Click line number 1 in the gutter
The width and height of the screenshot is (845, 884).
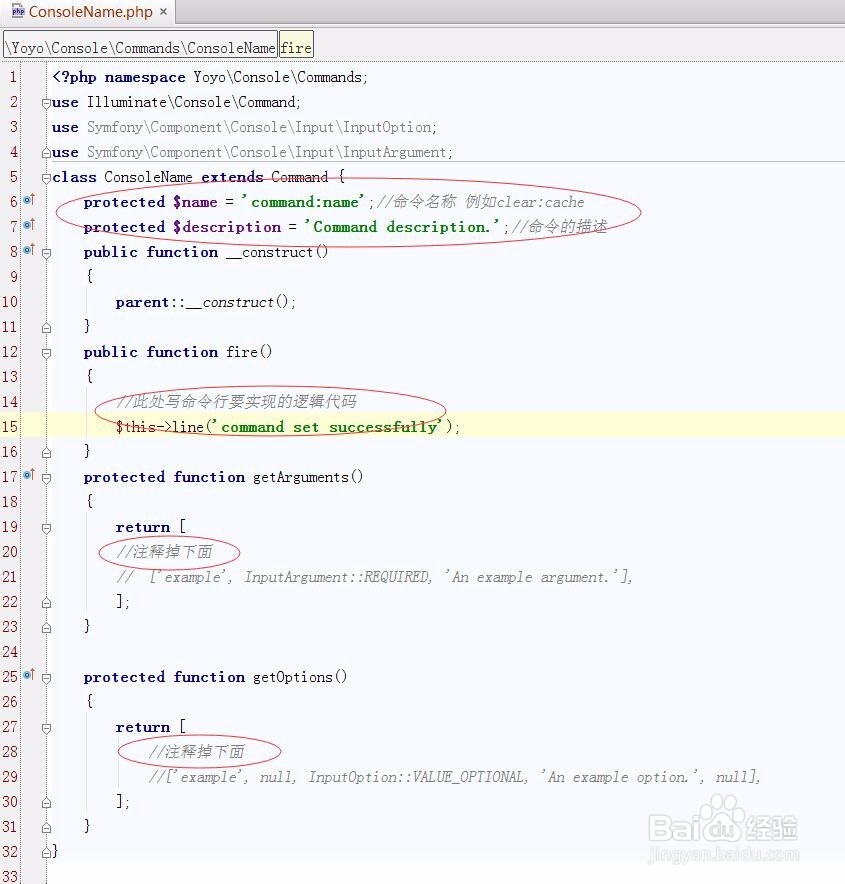tap(12, 77)
